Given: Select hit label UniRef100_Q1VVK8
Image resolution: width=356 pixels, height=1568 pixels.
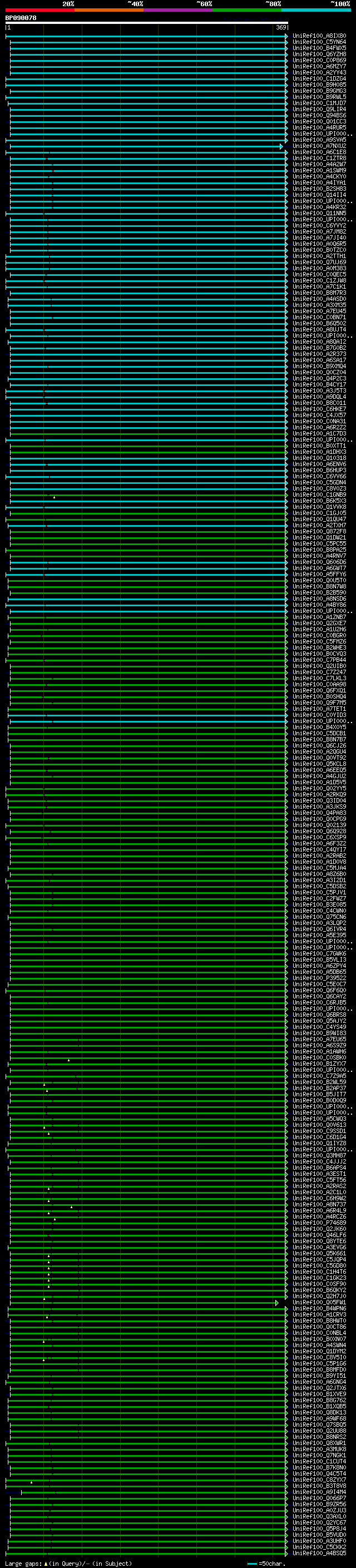Looking at the screenshot, I should click(x=319, y=507).
